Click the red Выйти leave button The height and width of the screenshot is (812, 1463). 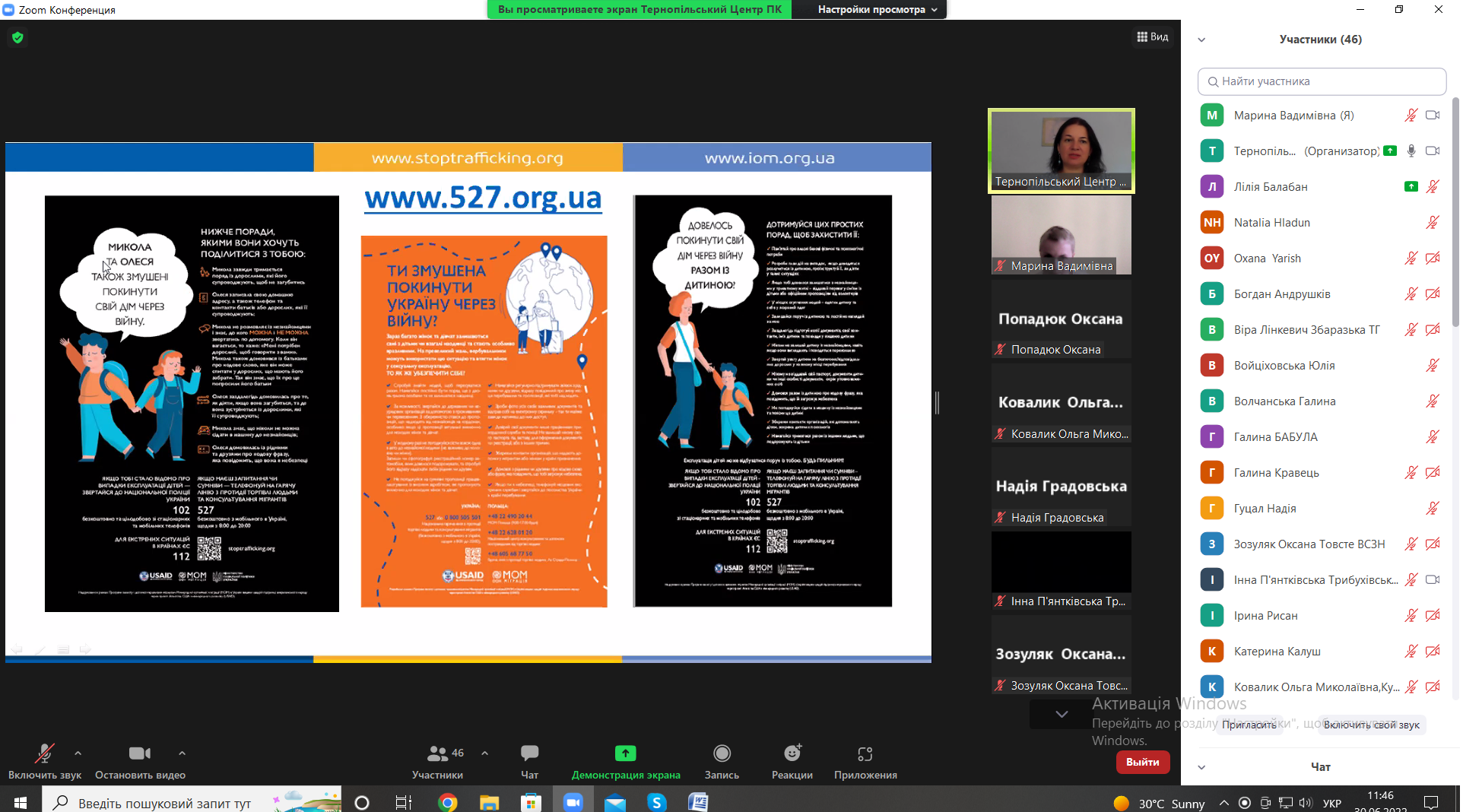[x=1143, y=762]
